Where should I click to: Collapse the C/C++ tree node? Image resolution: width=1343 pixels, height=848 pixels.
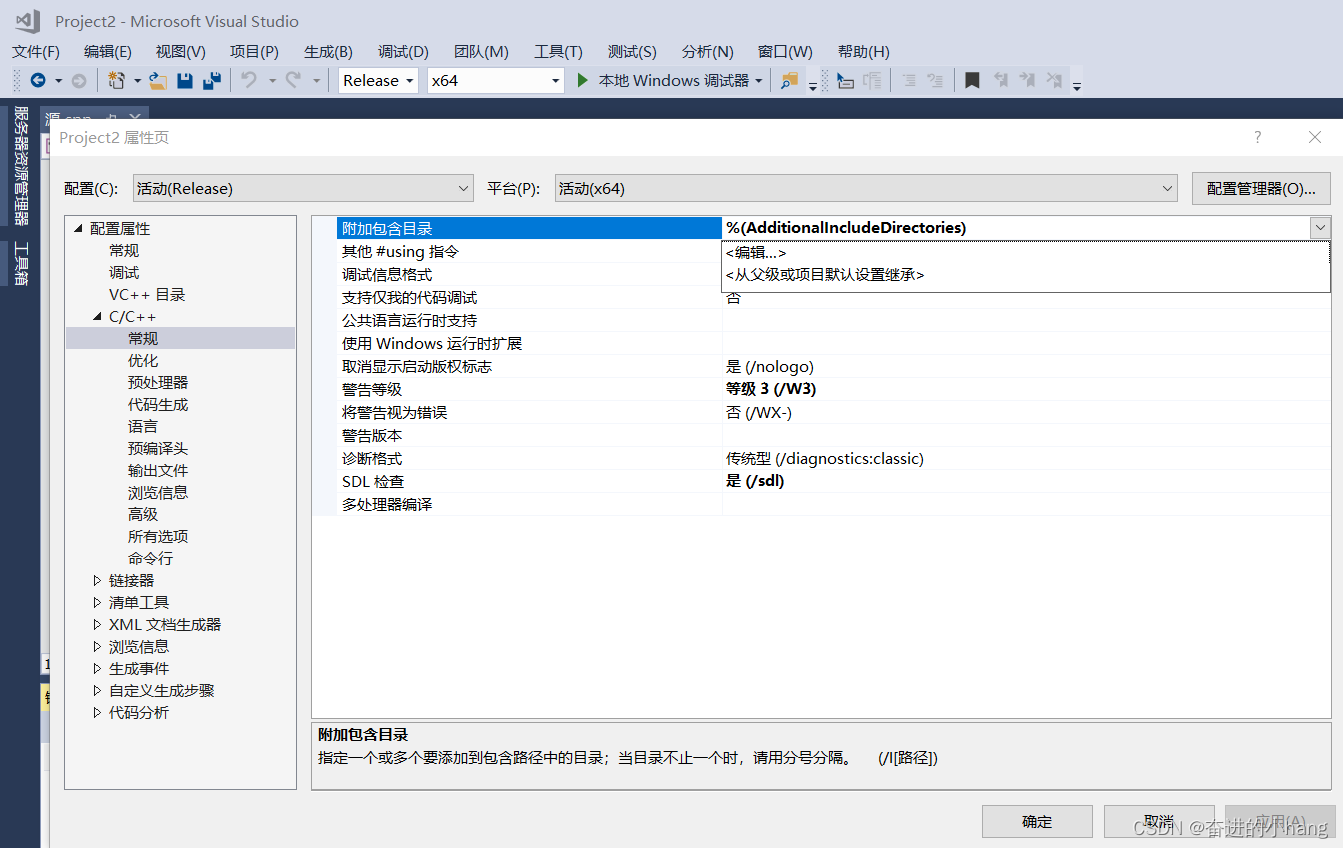click(97, 317)
